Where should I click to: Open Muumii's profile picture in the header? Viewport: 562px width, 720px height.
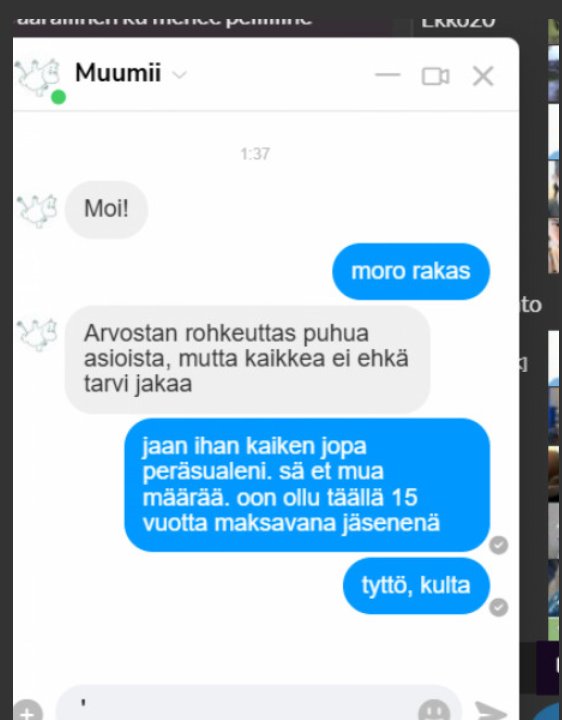[x=38, y=76]
